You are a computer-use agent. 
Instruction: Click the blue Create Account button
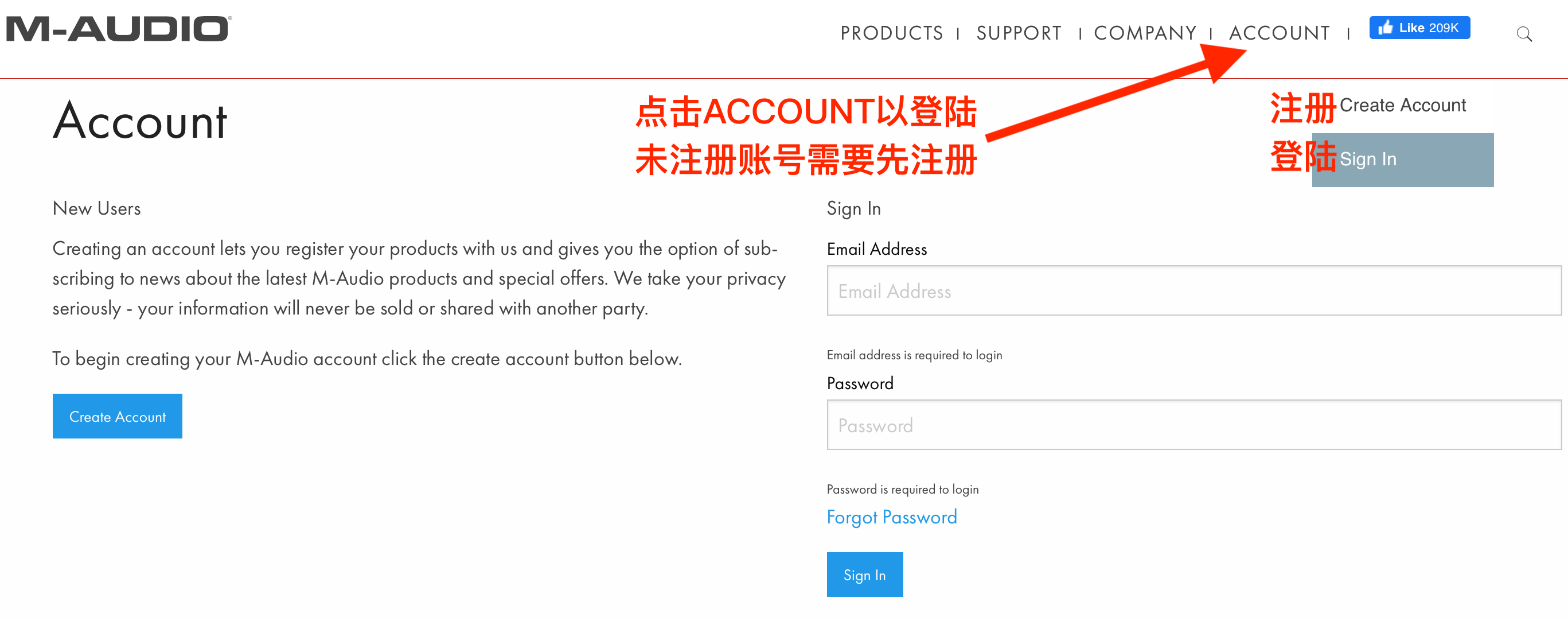coord(118,416)
